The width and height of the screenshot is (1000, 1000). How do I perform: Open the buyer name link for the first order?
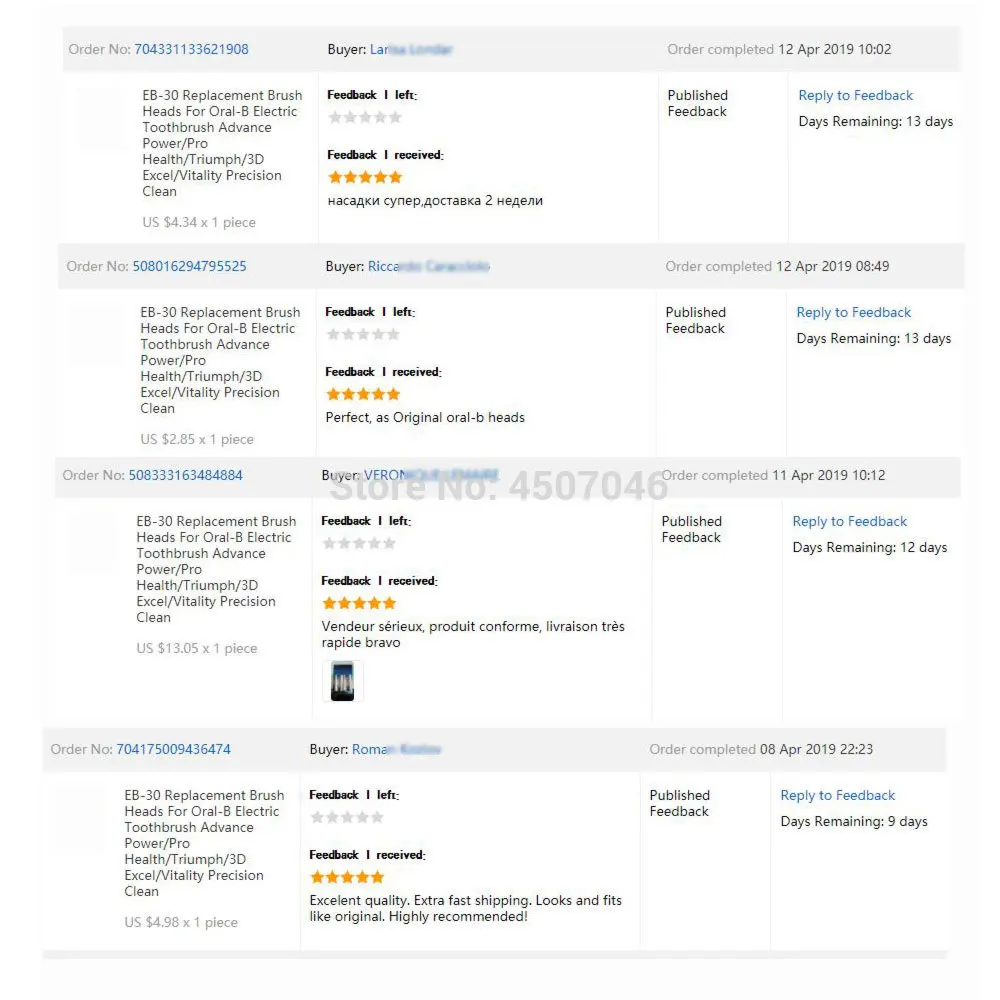(410, 49)
